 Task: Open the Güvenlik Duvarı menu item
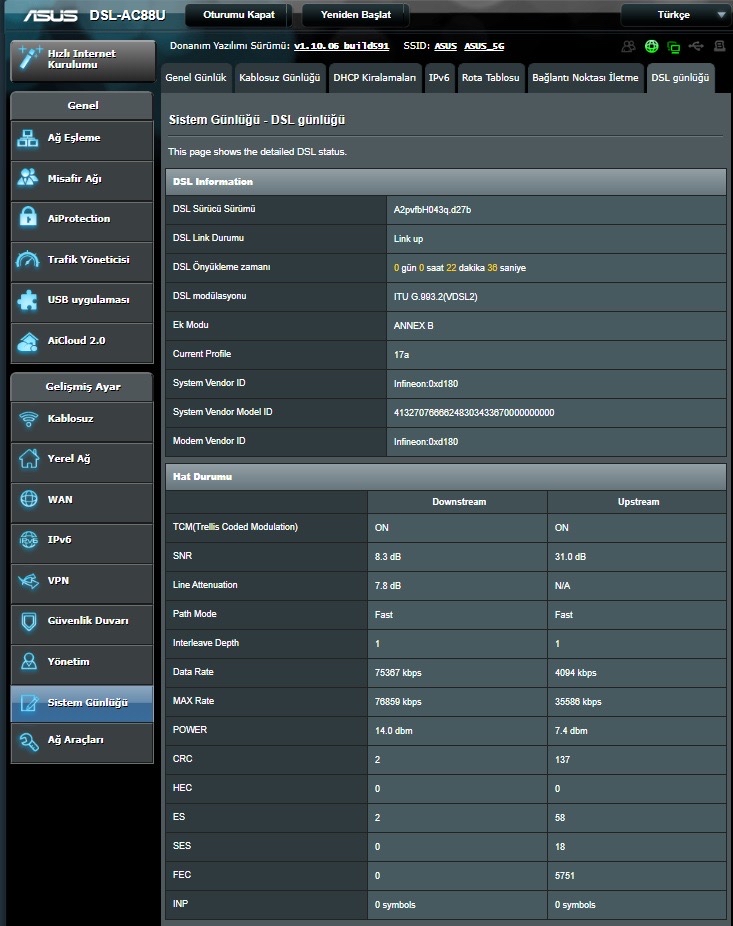coord(82,624)
